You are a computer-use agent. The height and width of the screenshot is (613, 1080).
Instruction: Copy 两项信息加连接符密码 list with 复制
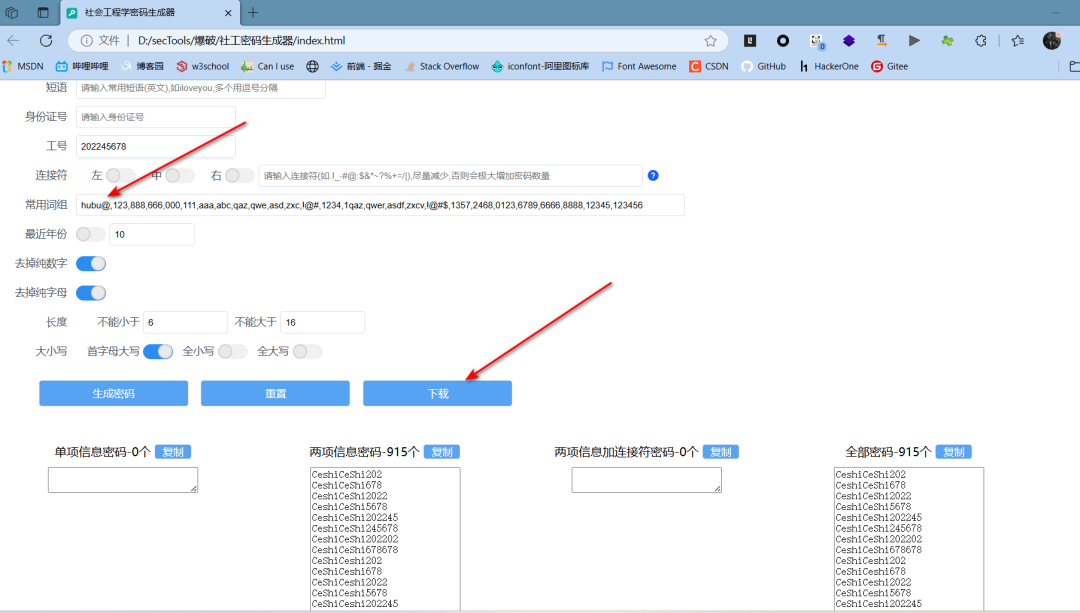point(720,452)
